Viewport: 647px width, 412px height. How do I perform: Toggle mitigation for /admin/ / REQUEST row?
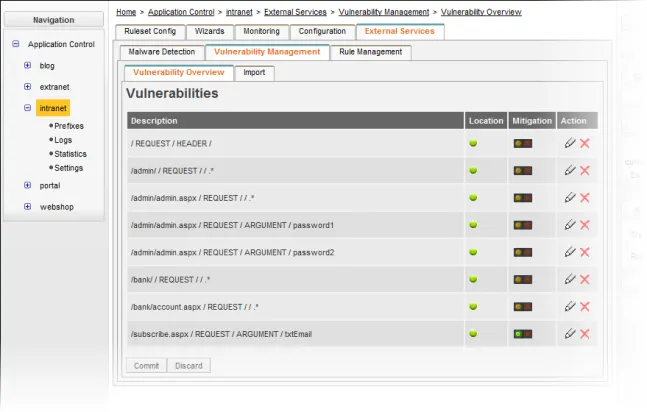(523, 171)
